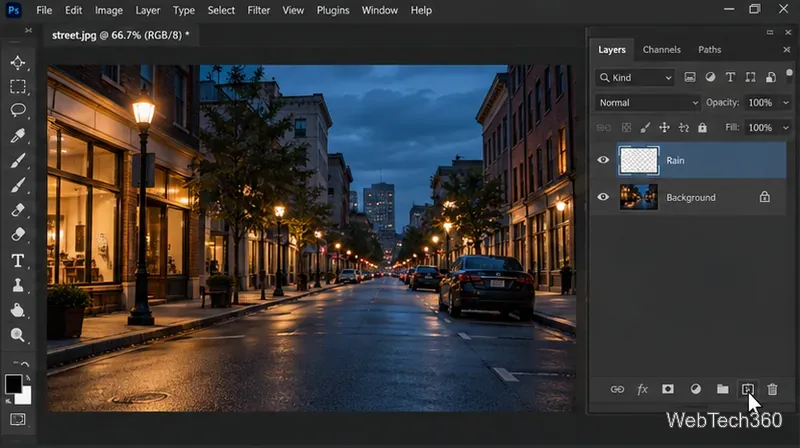This screenshot has width=800, height=448.
Task: Open the Layer menu
Action: pos(147,10)
